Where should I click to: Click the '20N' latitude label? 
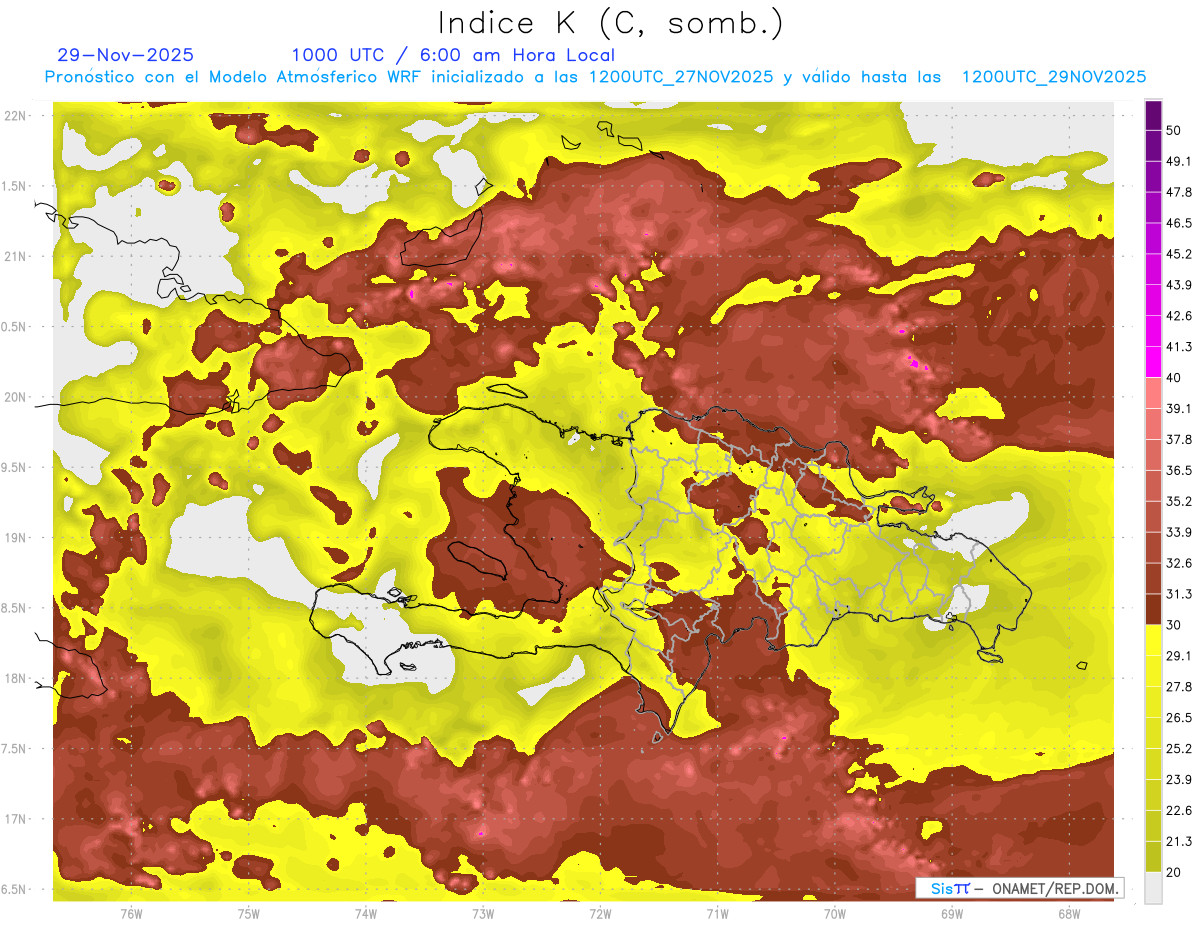[x=15, y=398]
